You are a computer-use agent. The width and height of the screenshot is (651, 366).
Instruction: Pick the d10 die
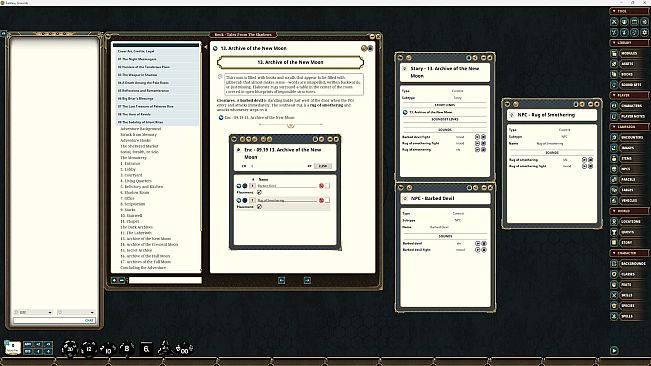click(x=108, y=350)
